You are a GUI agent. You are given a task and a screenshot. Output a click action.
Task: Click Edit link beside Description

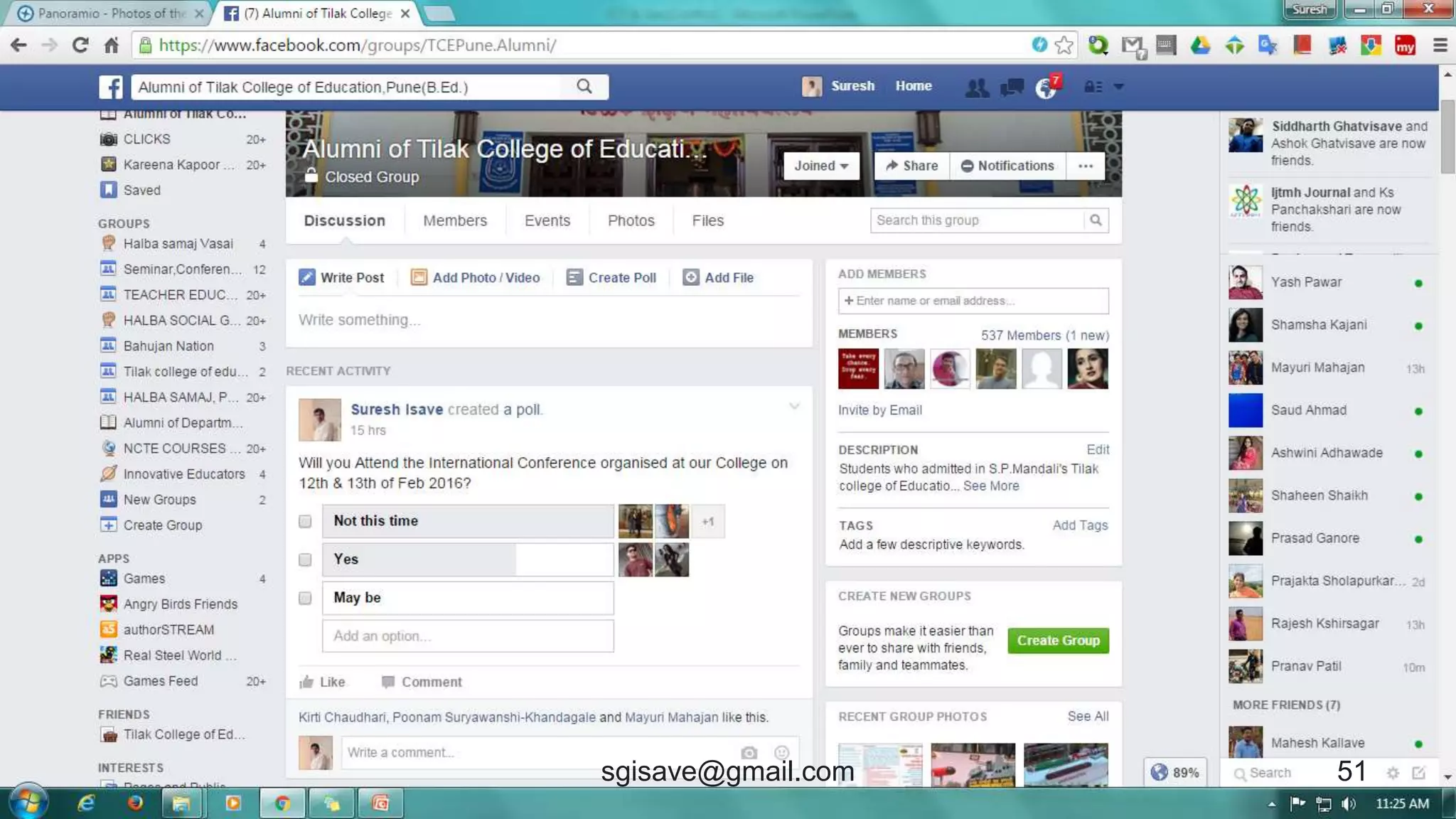[x=1098, y=449]
